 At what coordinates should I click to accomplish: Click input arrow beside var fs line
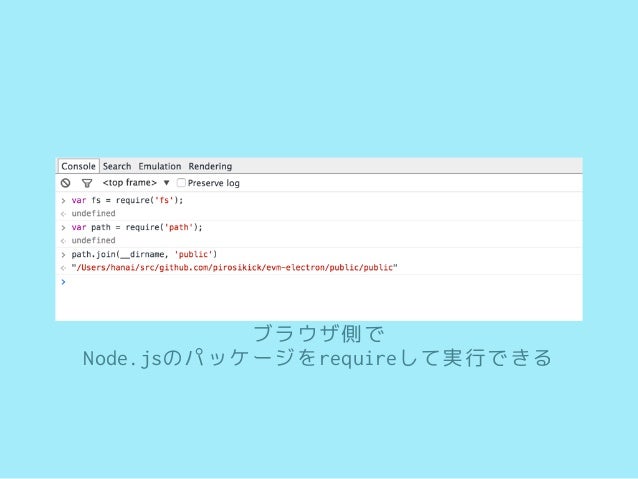click(x=63, y=201)
